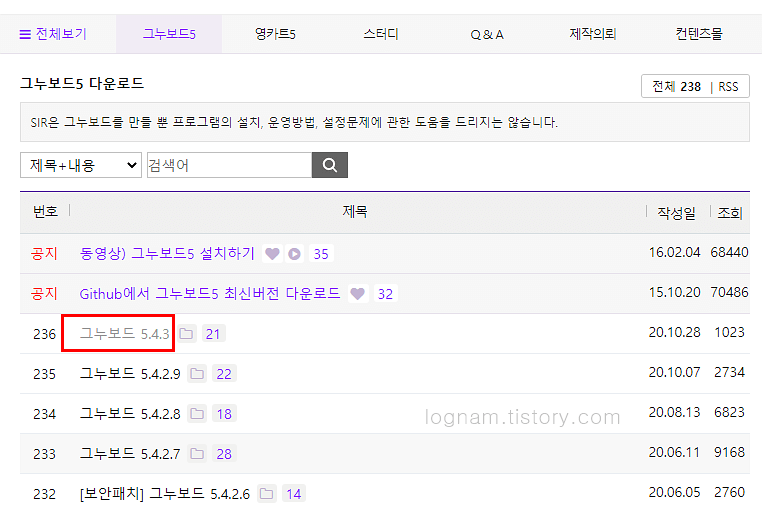The width and height of the screenshot is (762, 509).
Task: Open the 제목+내용 search type dropdown
Action: coord(81,165)
